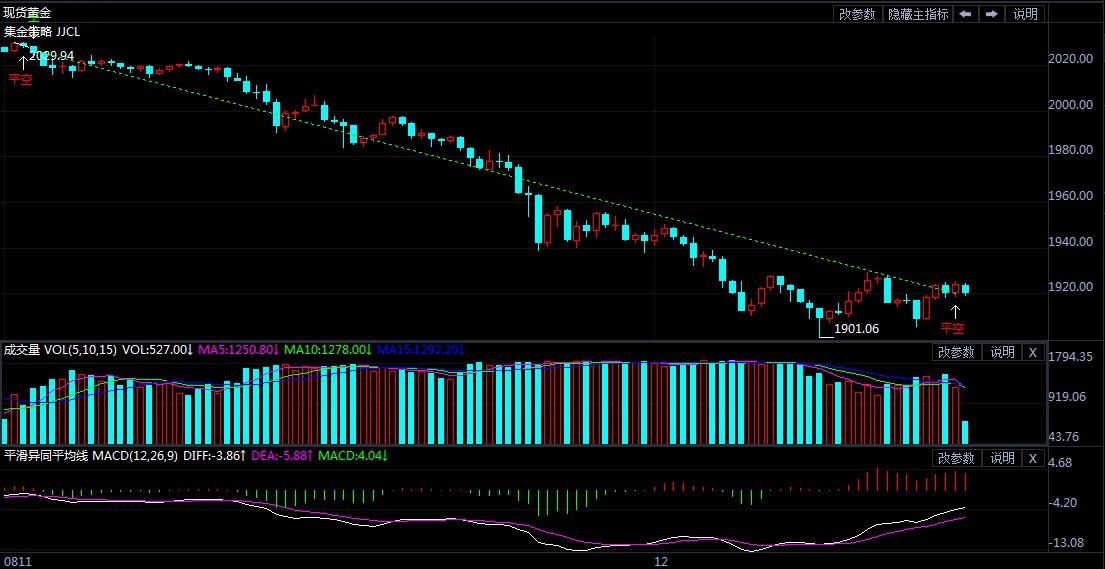Screen dimensions: 1105x569
Task: Open 说明 for the volume indicator
Action: [1001, 352]
